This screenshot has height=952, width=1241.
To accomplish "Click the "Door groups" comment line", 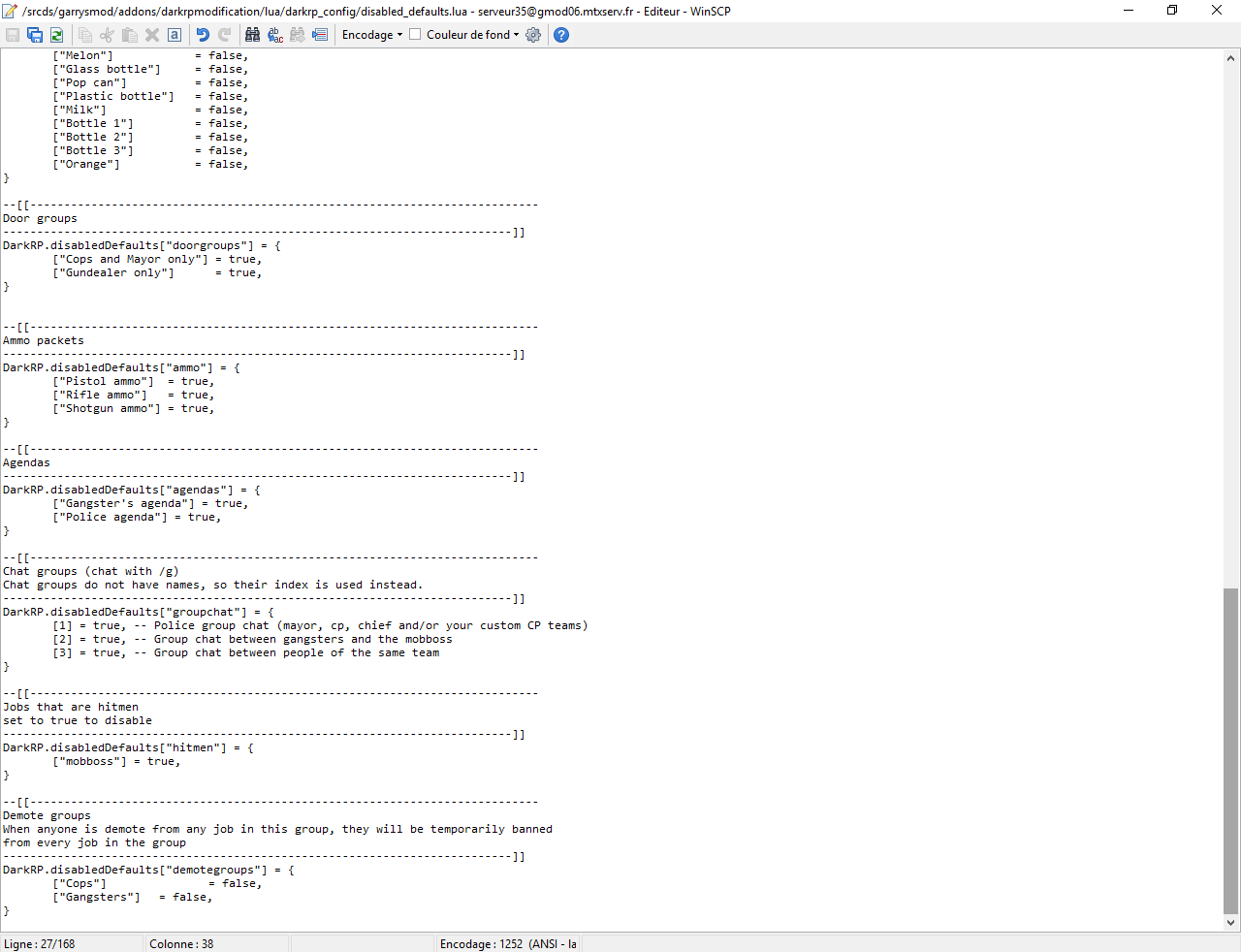I will point(40,218).
